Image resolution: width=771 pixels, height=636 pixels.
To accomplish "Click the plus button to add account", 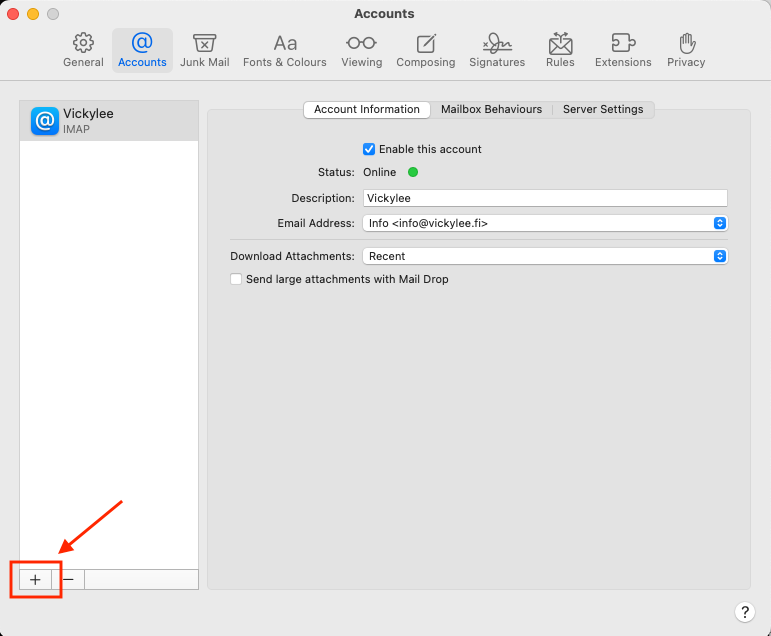I will pyautogui.click(x=35, y=579).
